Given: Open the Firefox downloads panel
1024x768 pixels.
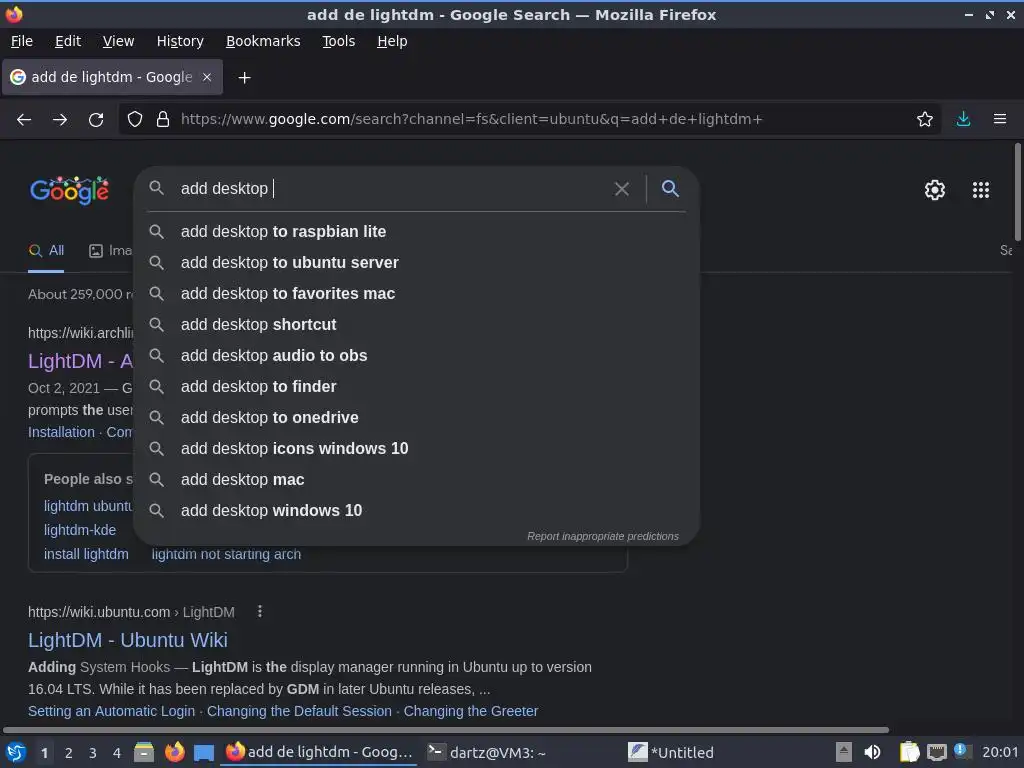Looking at the screenshot, I should (x=963, y=119).
